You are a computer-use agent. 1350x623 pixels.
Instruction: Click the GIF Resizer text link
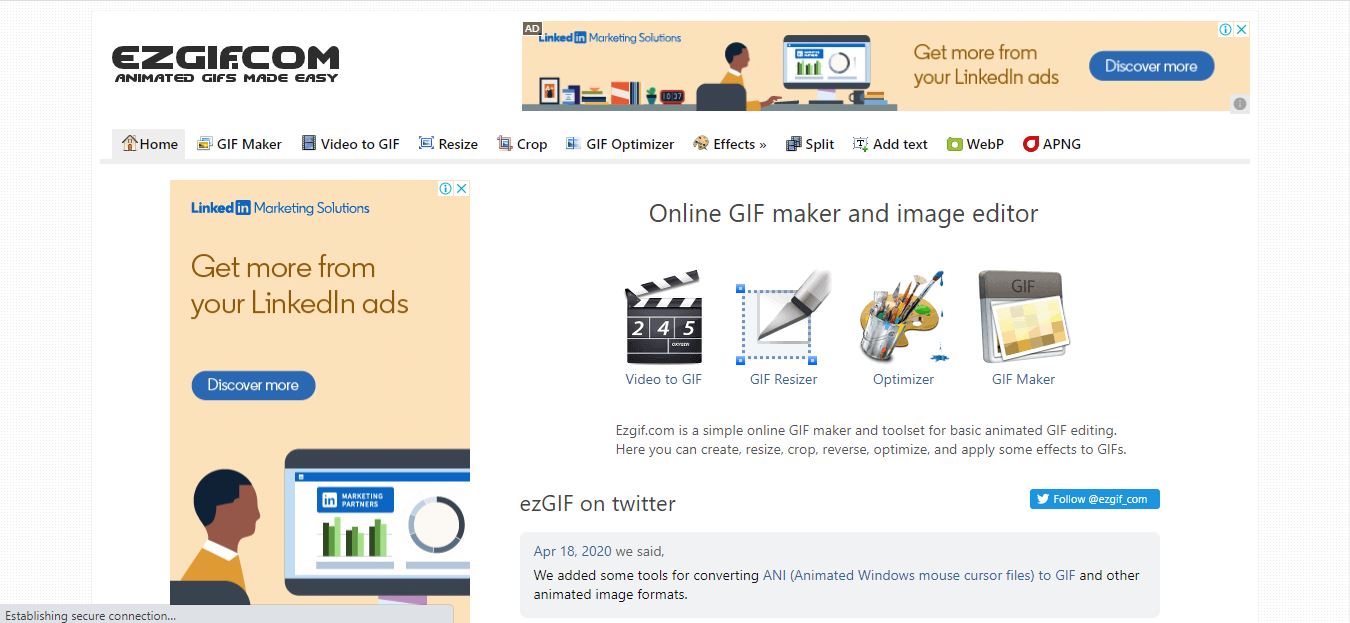tap(784, 379)
